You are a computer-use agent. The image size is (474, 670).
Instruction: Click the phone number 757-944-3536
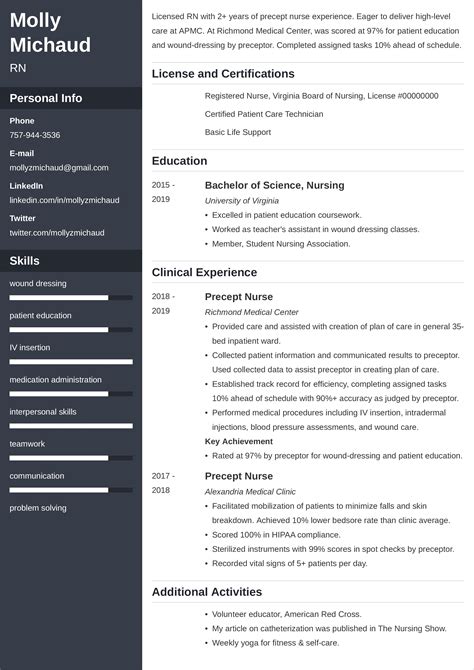pos(35,135)
